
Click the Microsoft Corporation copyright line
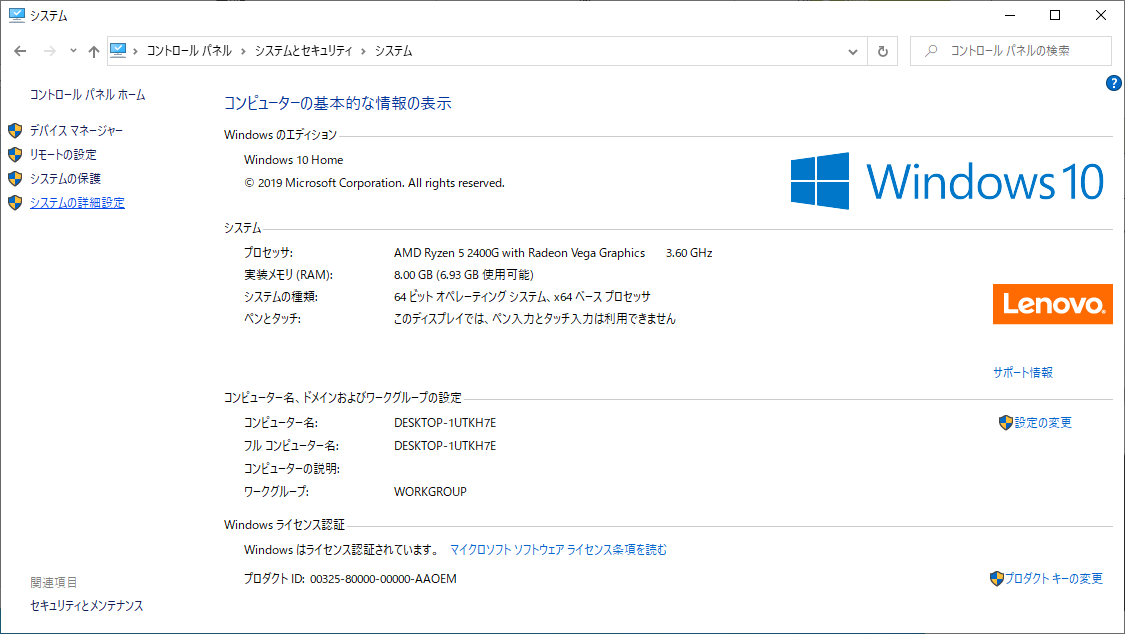click(x=375, y=183)
